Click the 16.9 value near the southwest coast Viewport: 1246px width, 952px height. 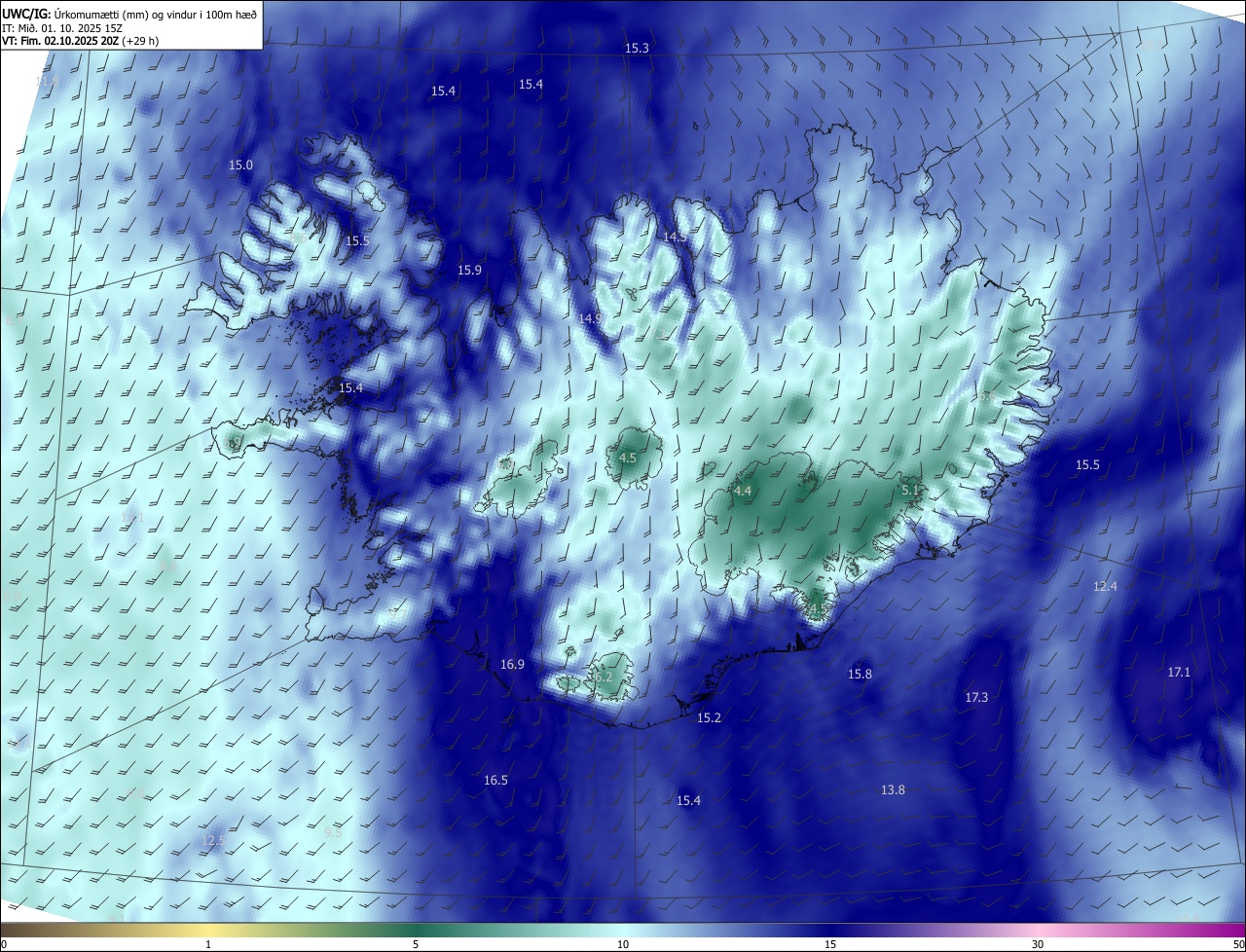coord(512,665)
